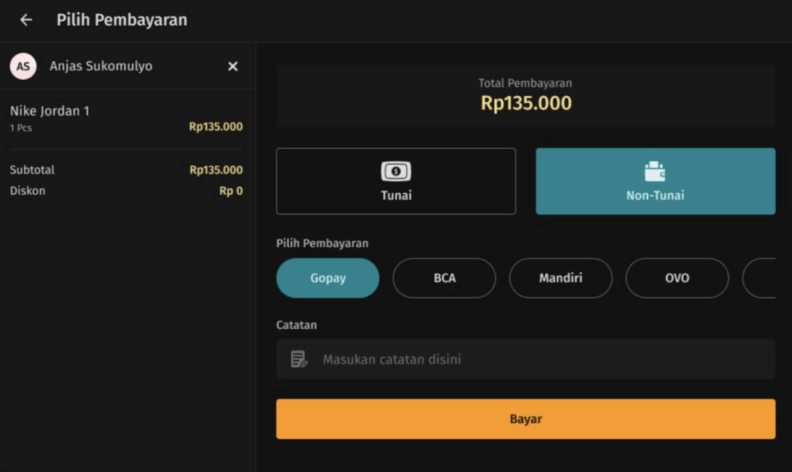Click the AS customer avatar

[x=23, y=66]
